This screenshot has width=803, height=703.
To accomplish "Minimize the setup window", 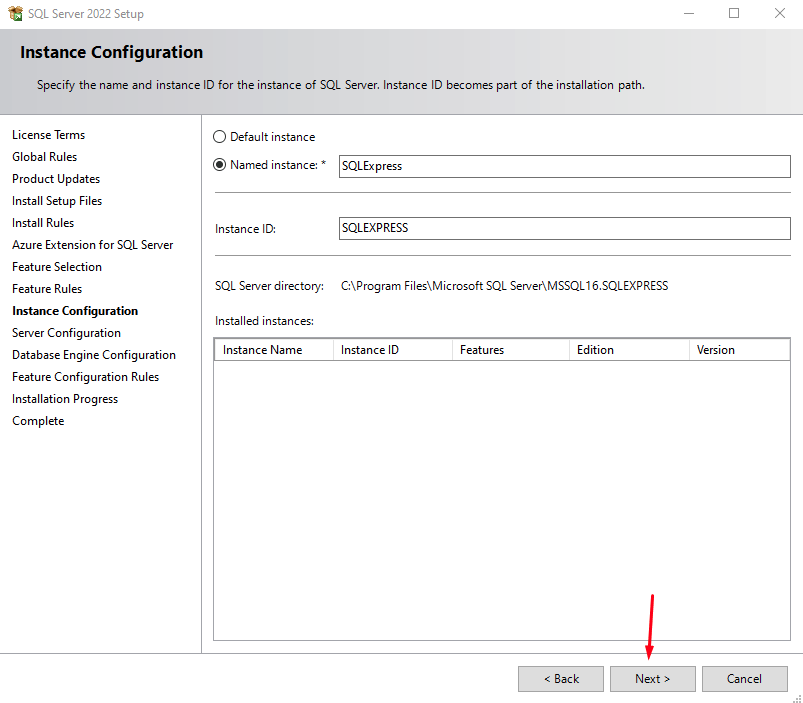I will (689, 13).
